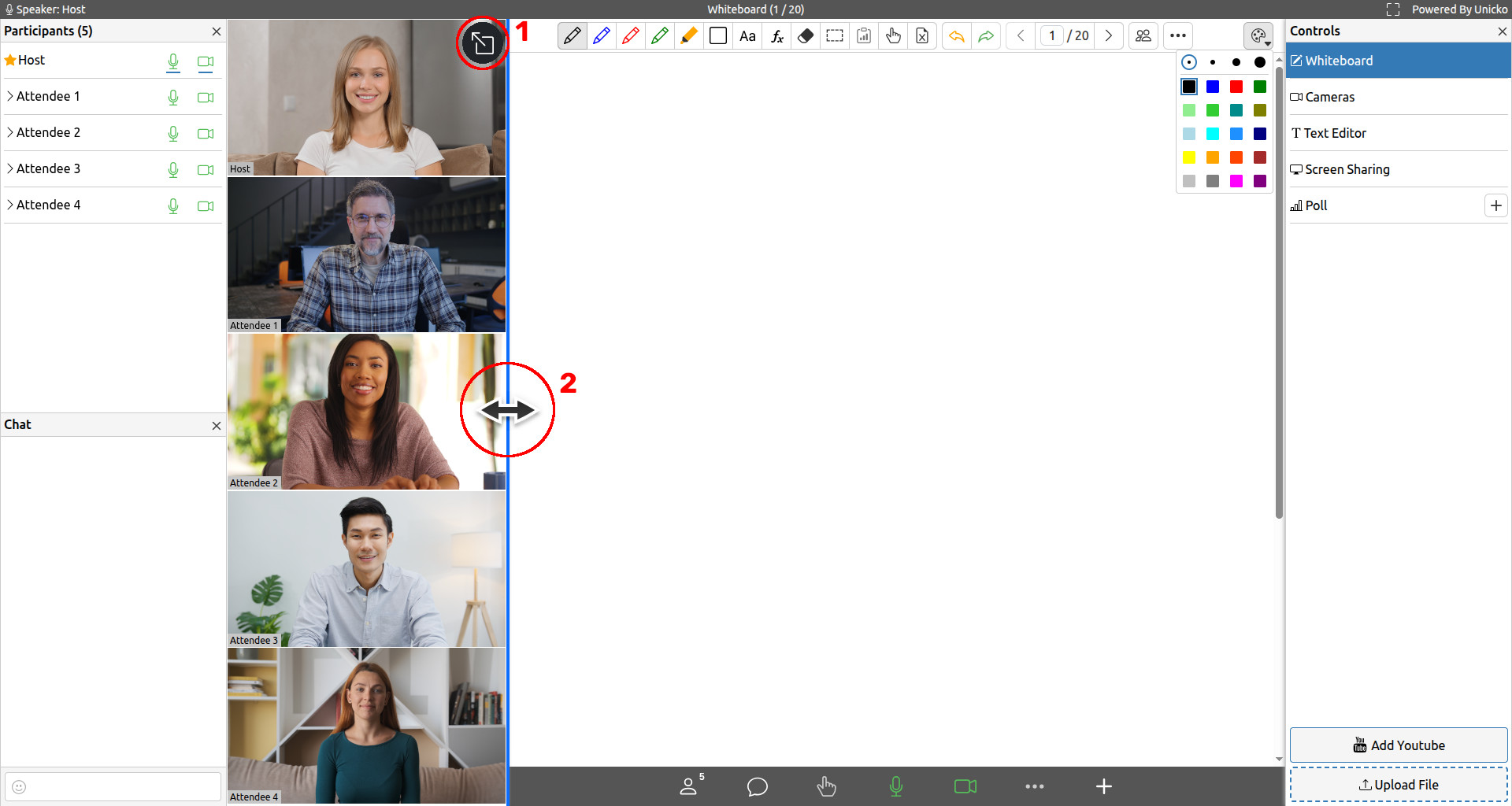The image size is (1512, 806).
Task: Close the Participants panel
Action: coord(217,31)
